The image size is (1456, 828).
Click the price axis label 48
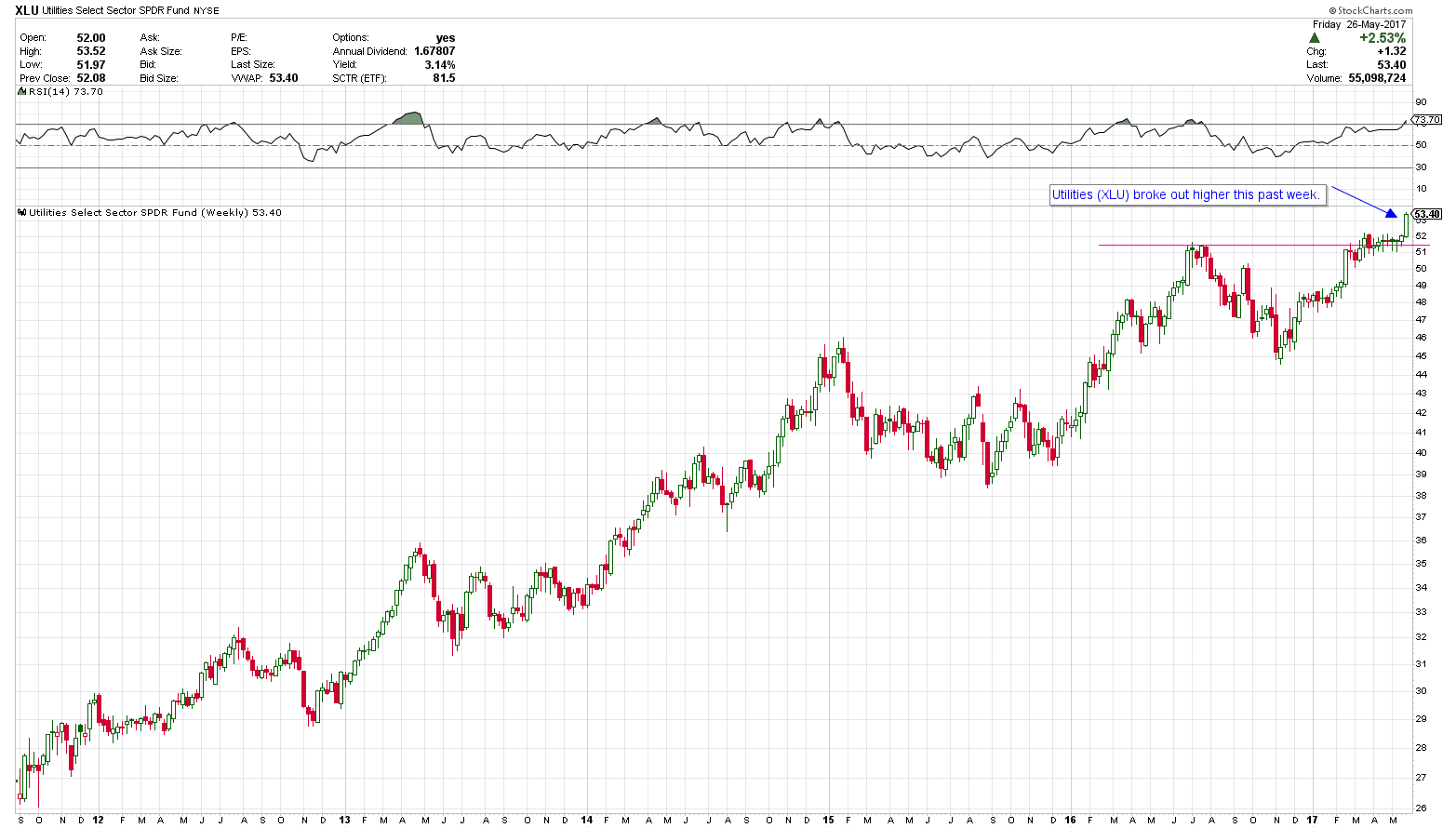tap(1421, 302)
